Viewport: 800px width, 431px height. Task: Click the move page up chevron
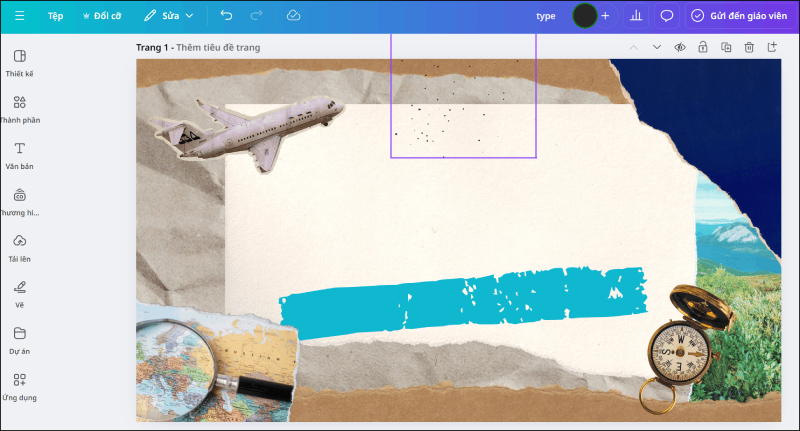point(633,47)
